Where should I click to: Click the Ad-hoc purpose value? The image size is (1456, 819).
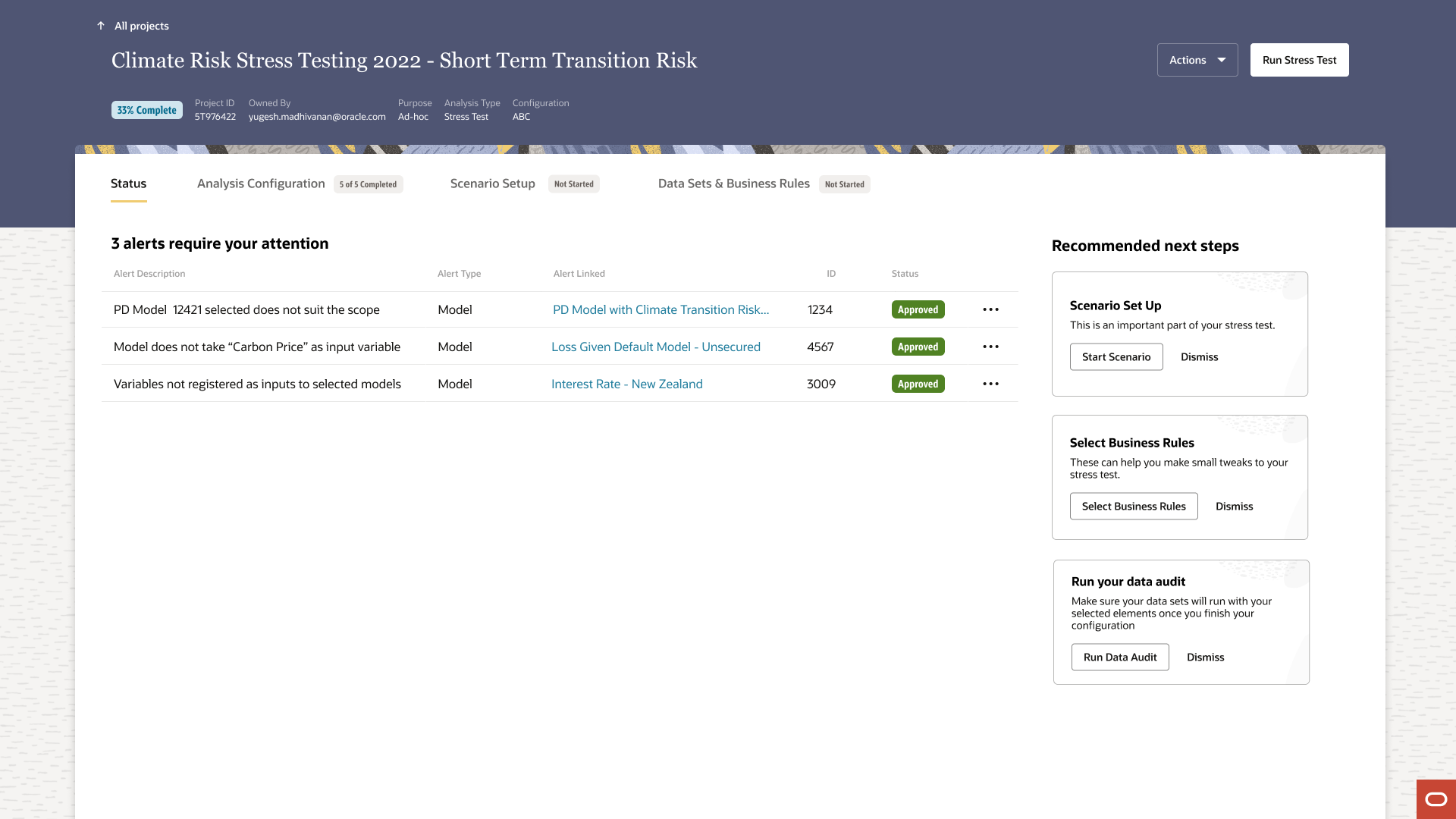click(x=413, y=117)
